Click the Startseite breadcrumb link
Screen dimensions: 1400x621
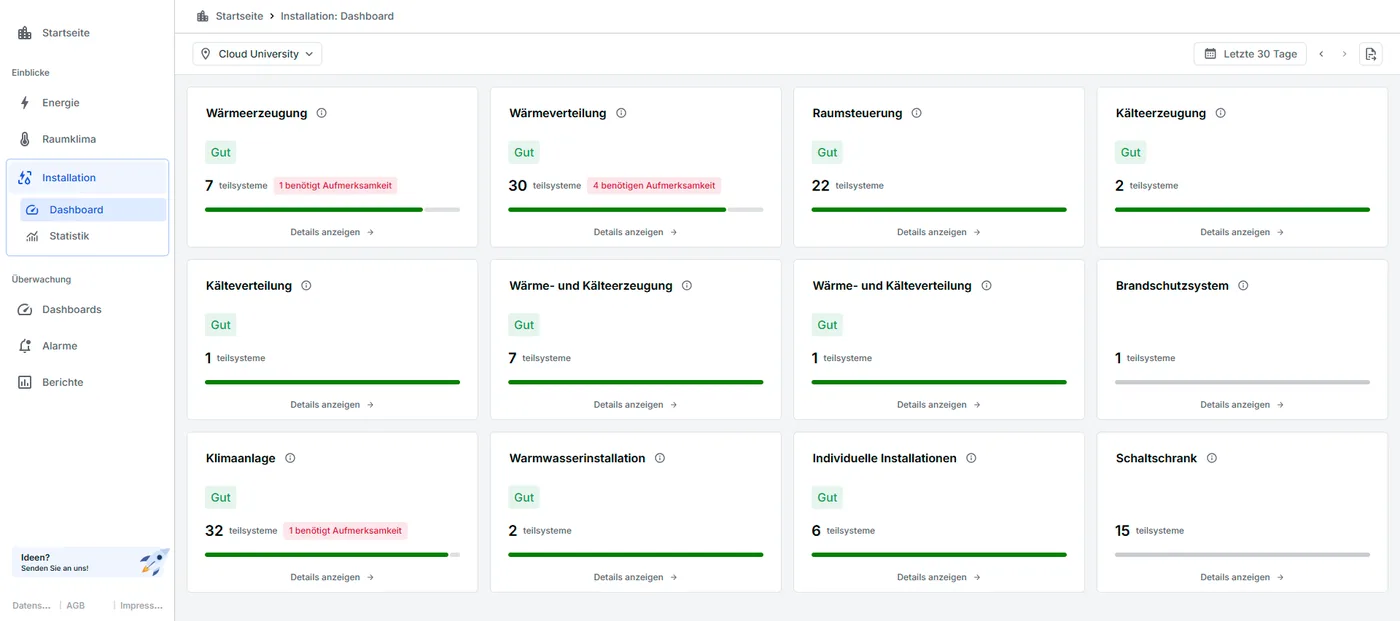point(239,16)
